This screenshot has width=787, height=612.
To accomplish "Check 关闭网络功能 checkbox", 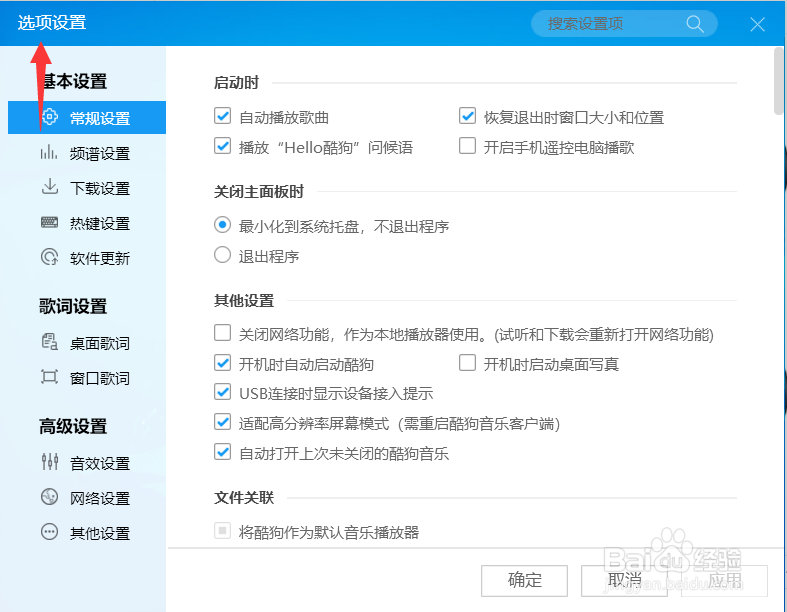I will (x=222, y=333).
